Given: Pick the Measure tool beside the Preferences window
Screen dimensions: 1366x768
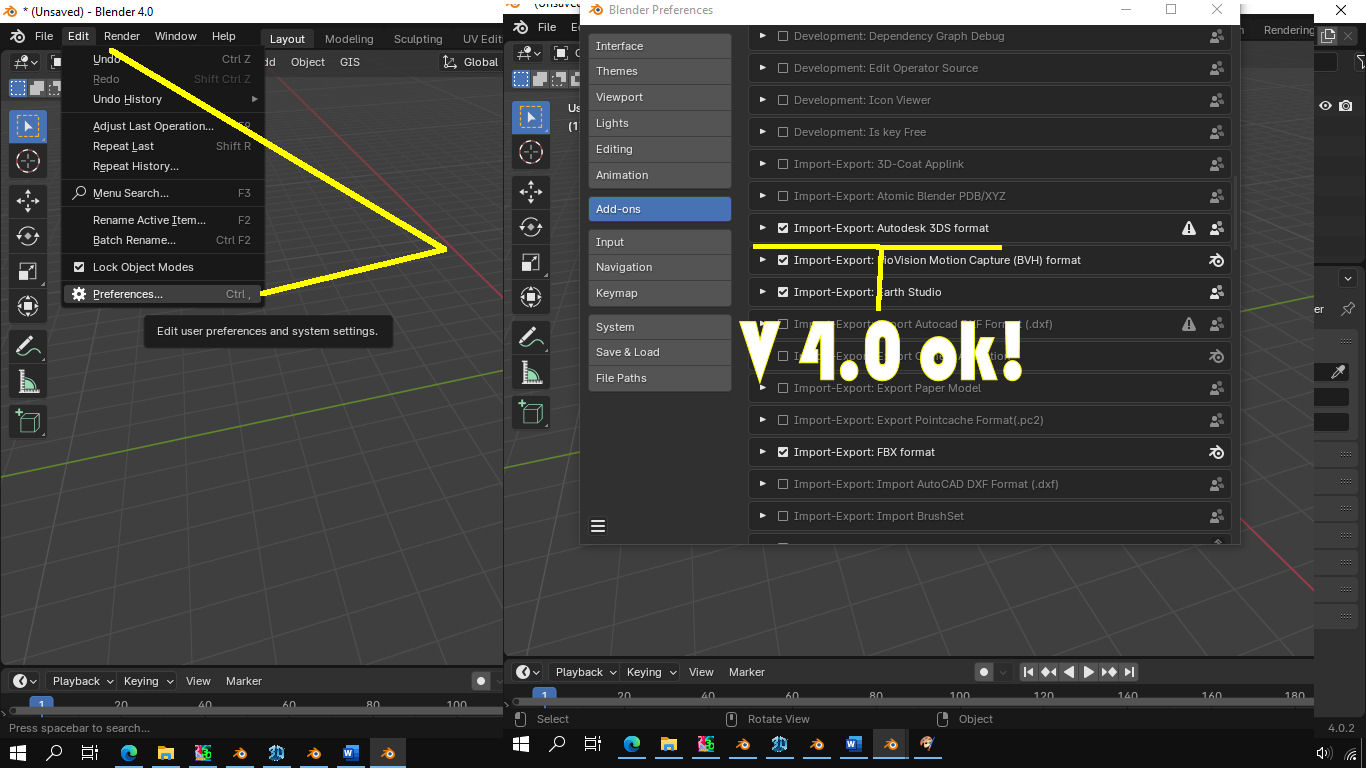Looking at the screenshot, I should click(531, 373).
